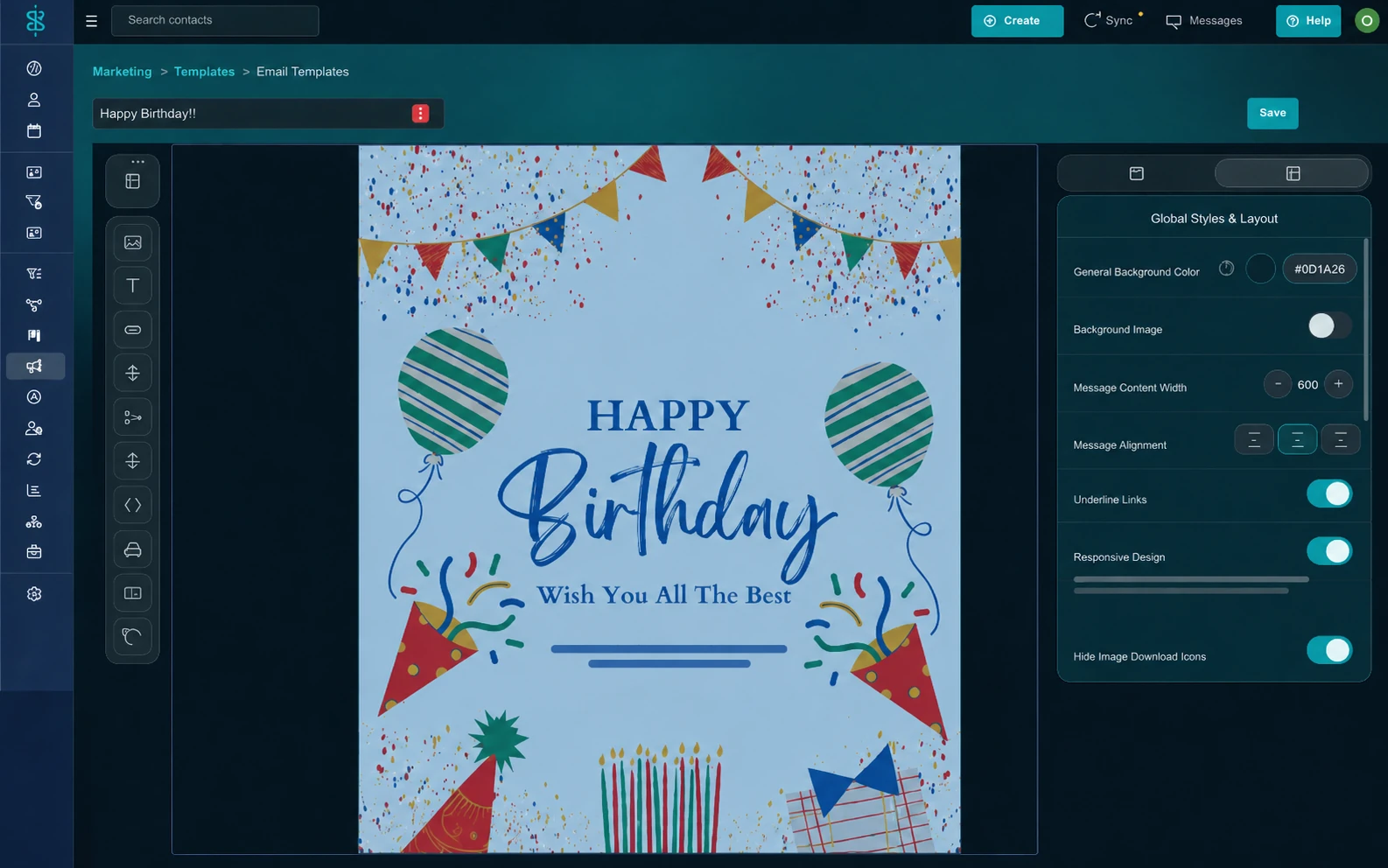Open the user with gear sidebar icon
The height and width of the screenshot is (868, 1388).
[x=34, y=429]
